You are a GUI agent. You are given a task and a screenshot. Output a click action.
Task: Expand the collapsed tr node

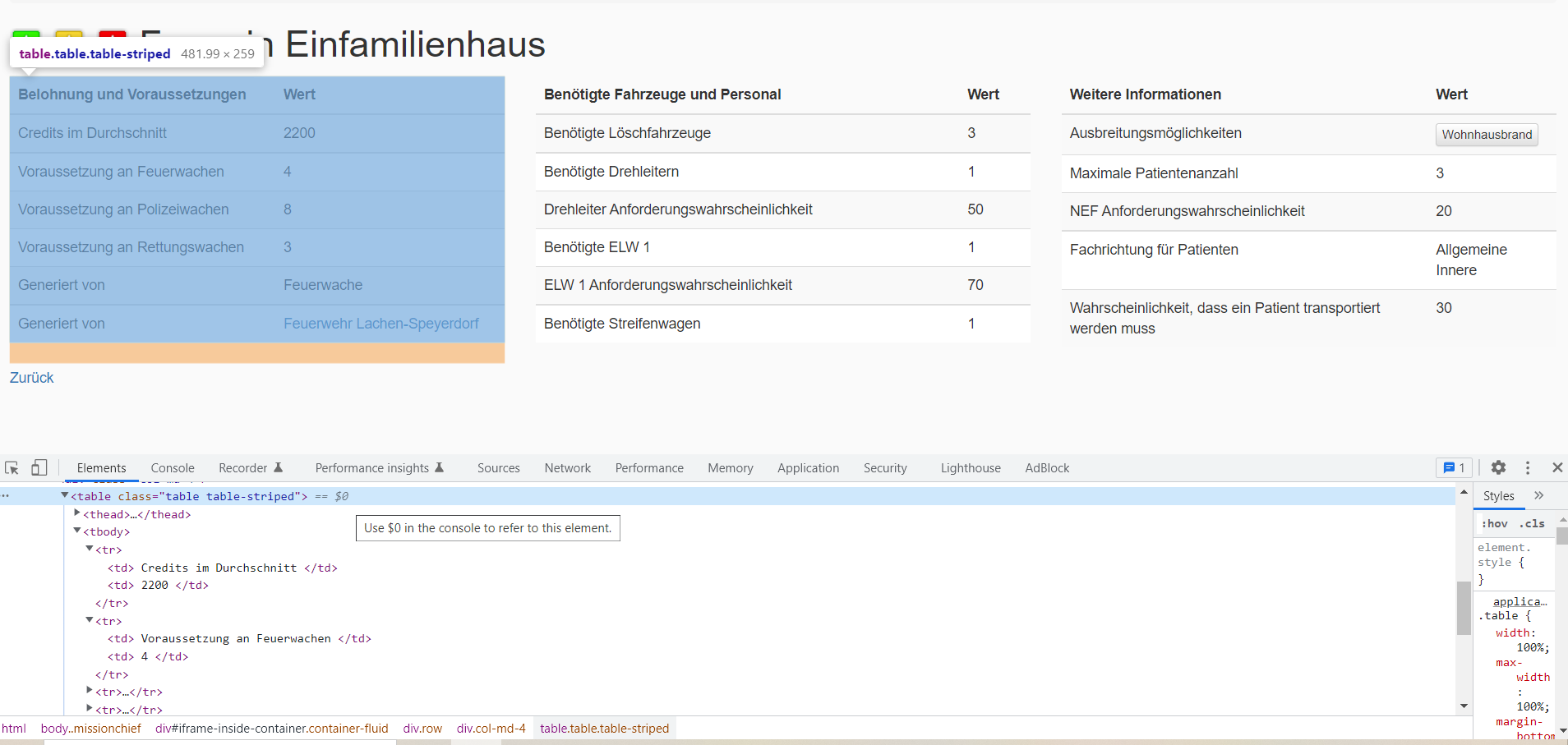coord(90,692)
